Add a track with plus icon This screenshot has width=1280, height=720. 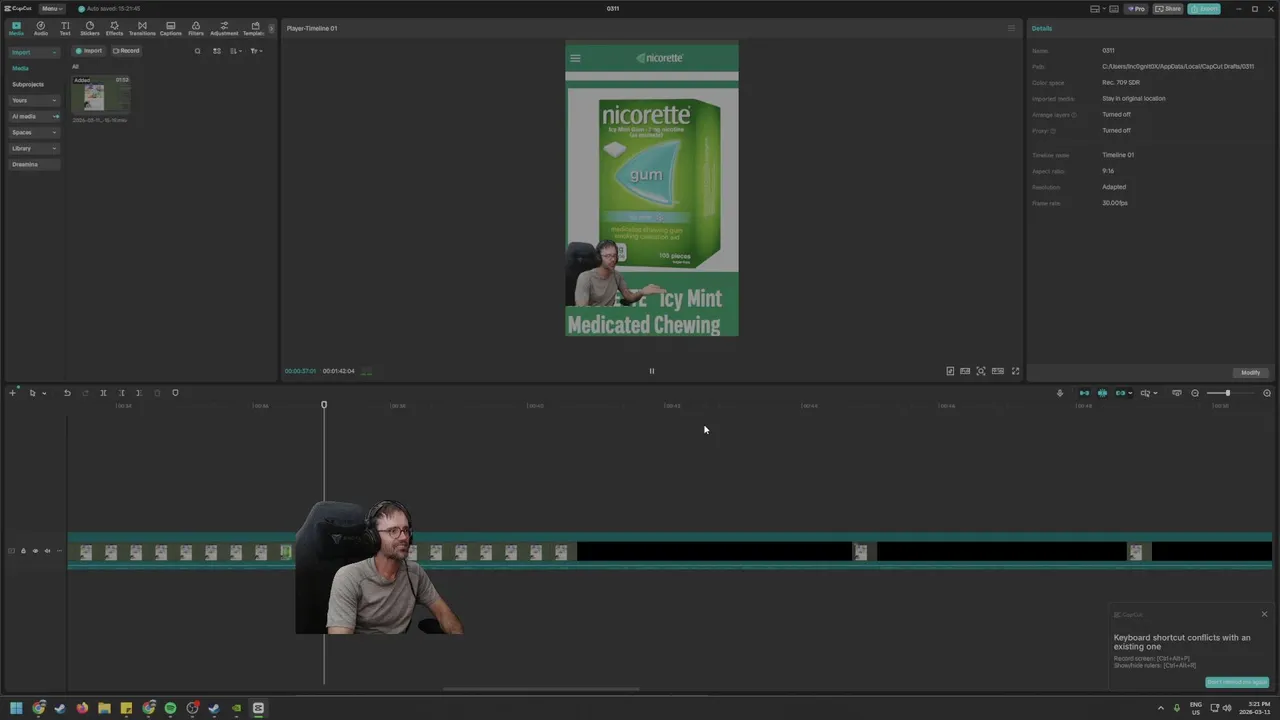click(13, 393)
